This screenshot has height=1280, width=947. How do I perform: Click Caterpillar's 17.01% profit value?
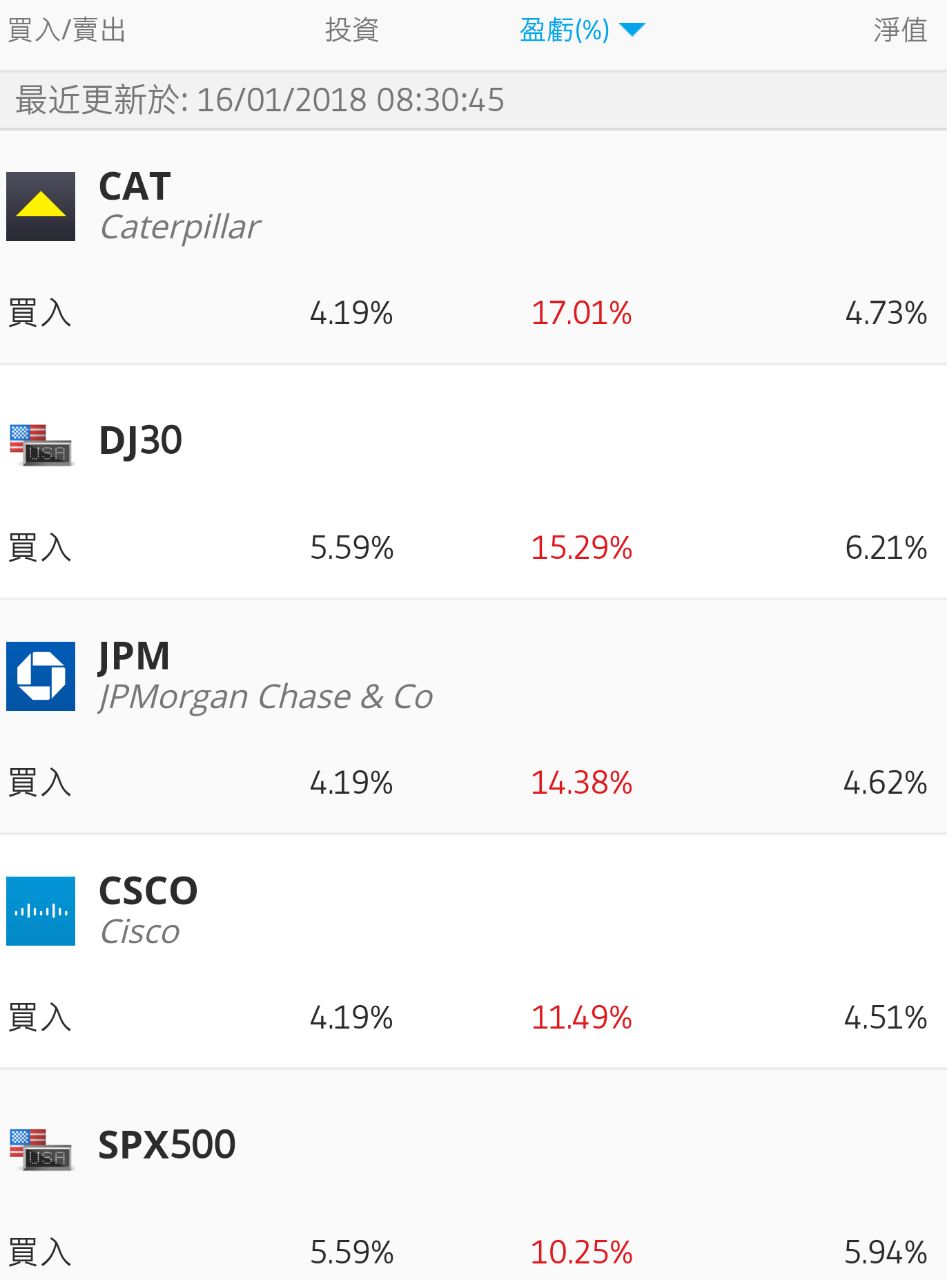pos(581,314)
